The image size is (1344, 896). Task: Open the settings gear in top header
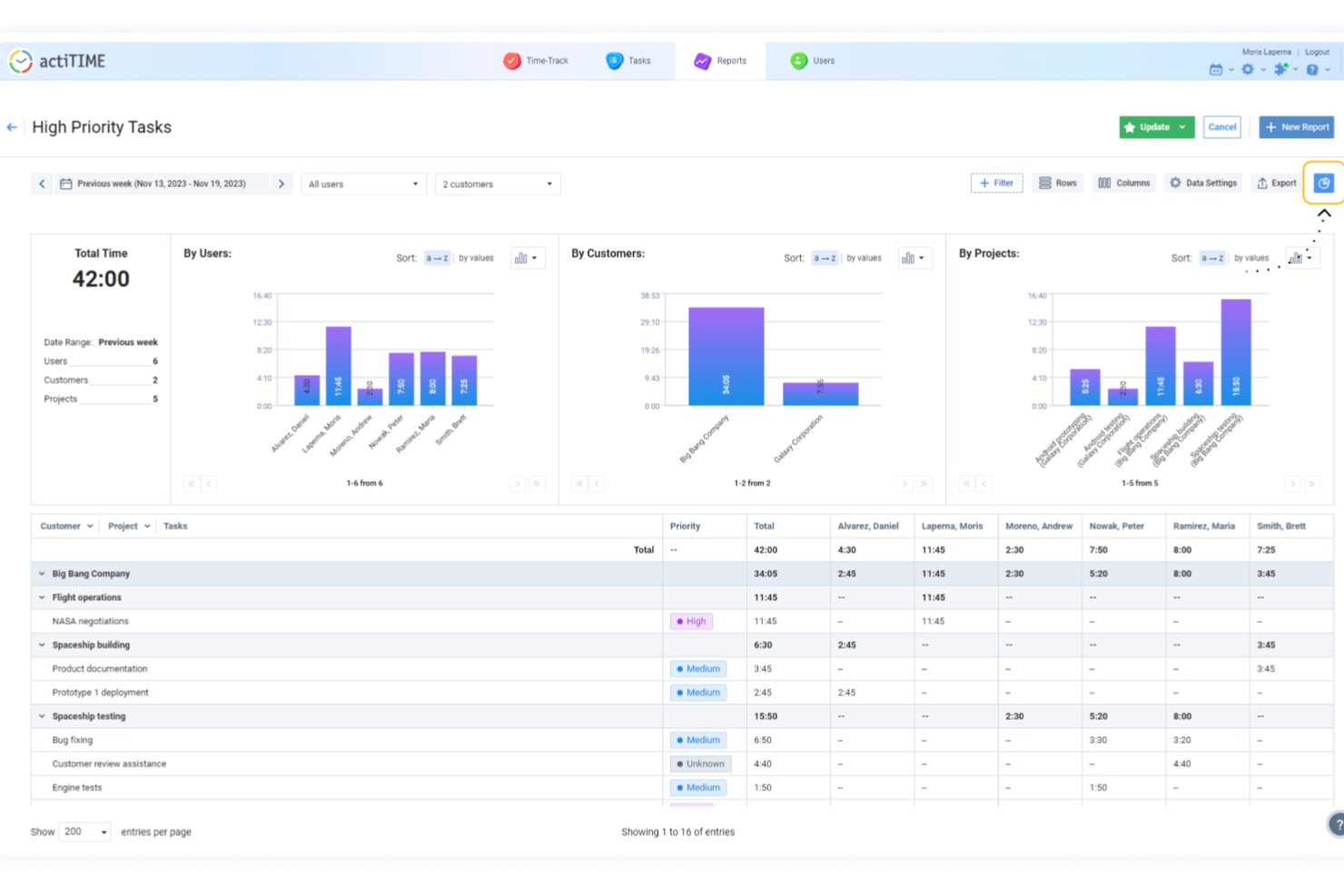point(1248,70)
